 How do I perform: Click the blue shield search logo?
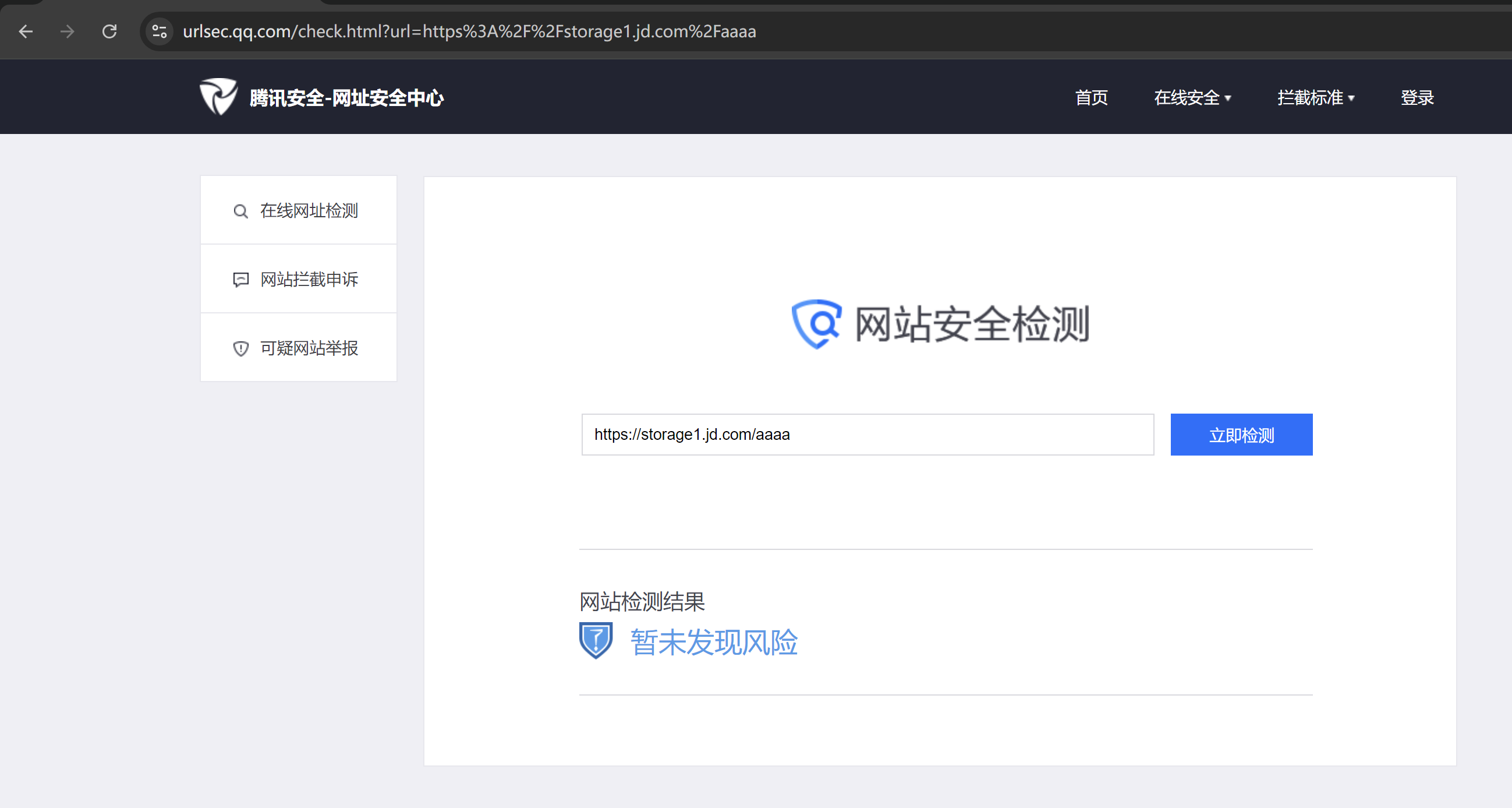click(816, 324)
